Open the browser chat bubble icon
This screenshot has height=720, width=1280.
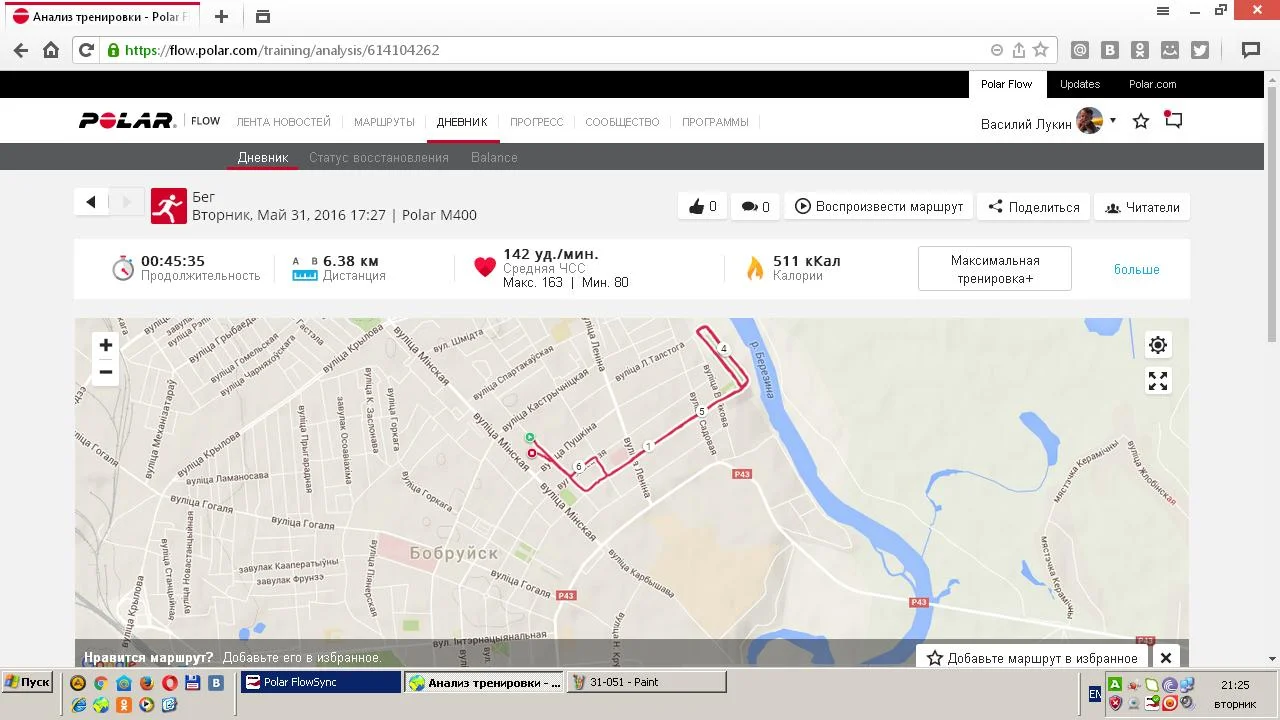(1250, 50)
